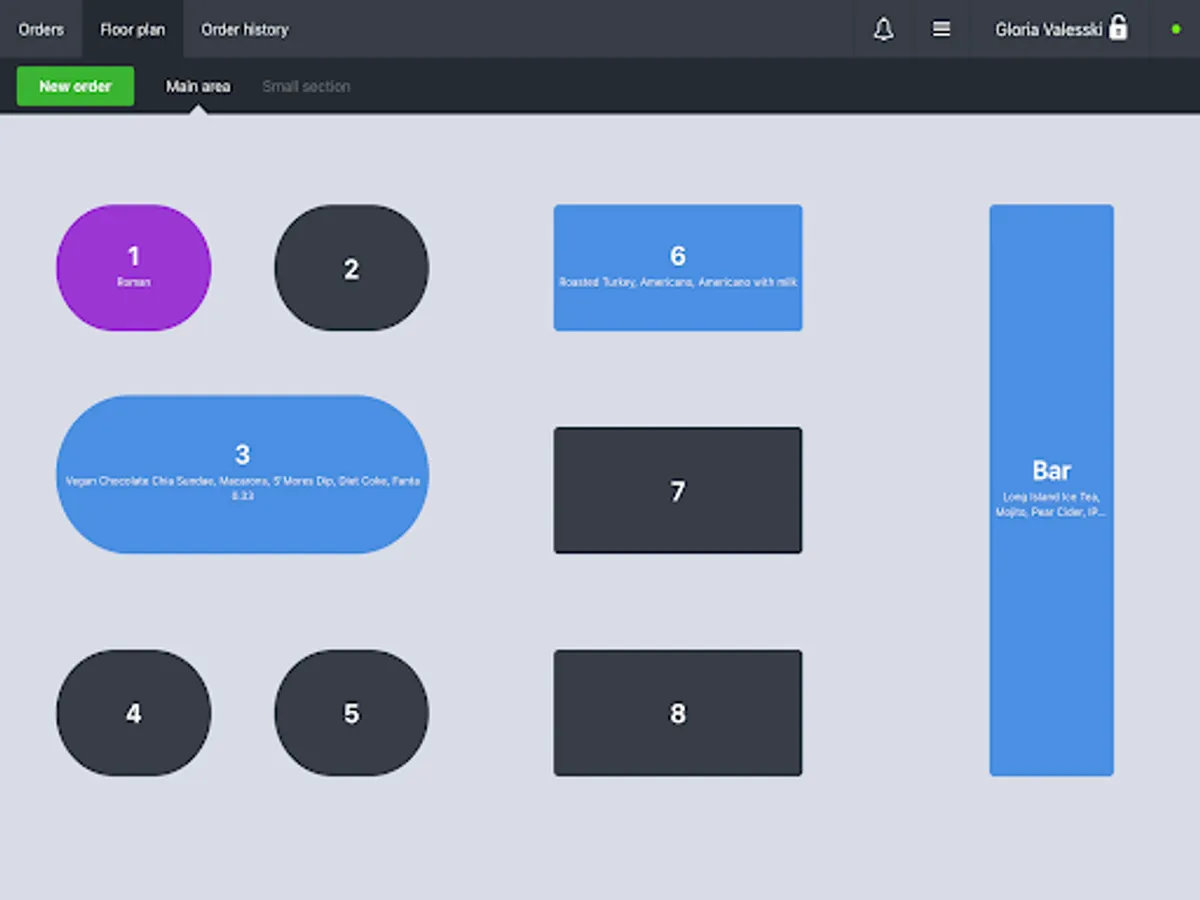The height and width of the screenshot is (900, 1200).
Task: Click the New order button
Action: click(x=74, y=86)
